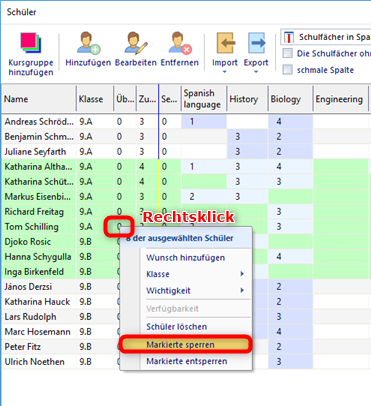Screen dimensions: 371x406
Task: Toggle the 'Die Schulfächer oh...' checkbox
Action: click(287, 53)
